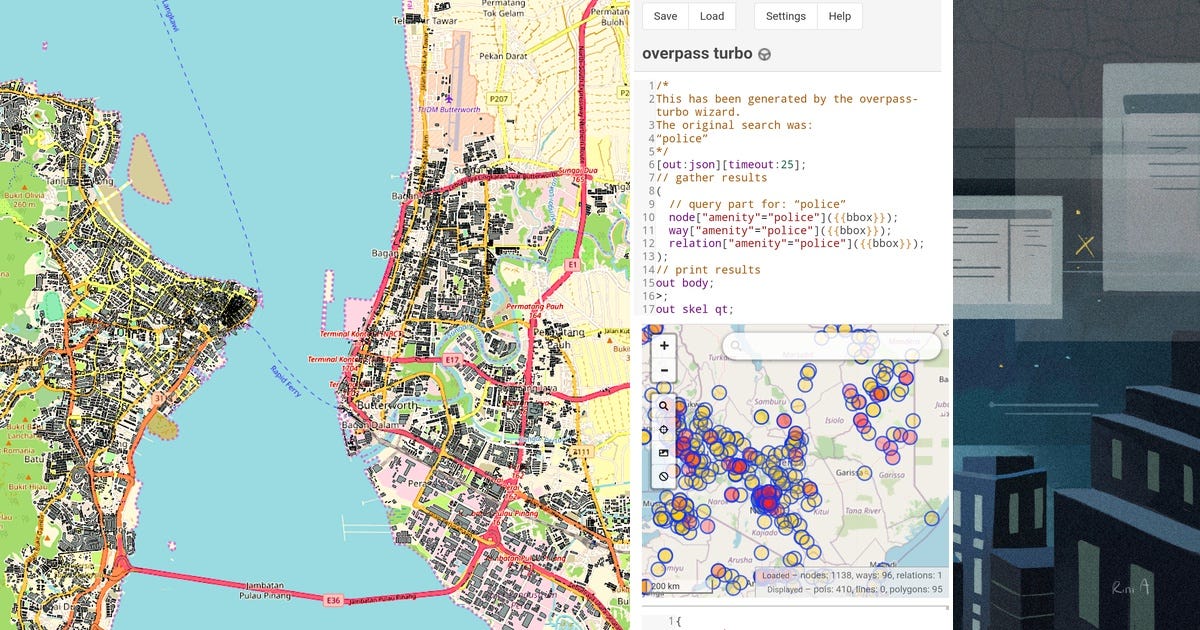Zoom in on the results map

[664, 345]
